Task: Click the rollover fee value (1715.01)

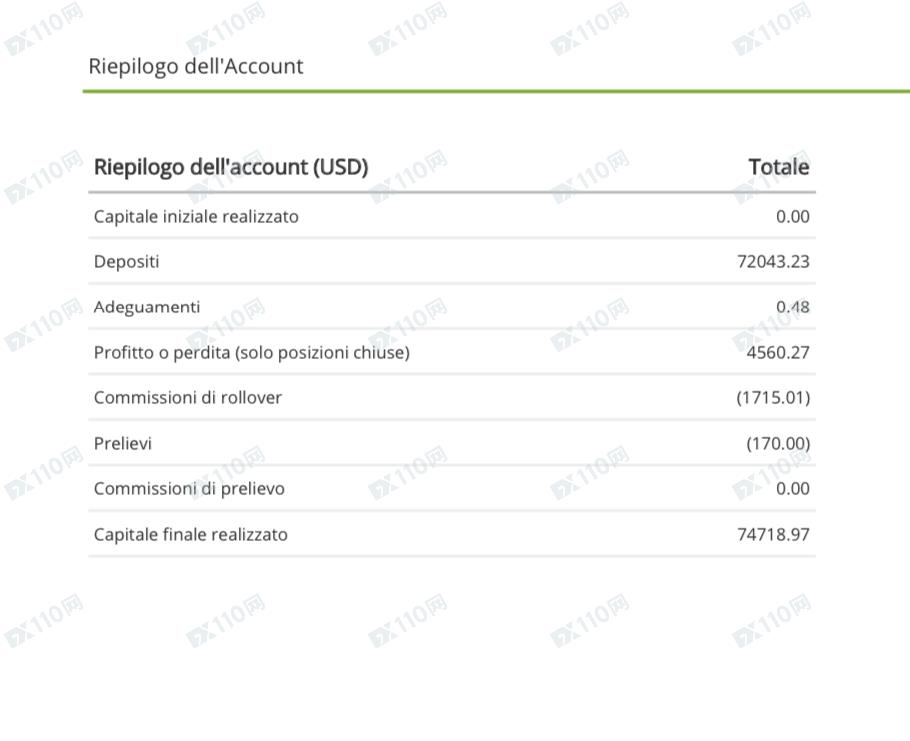Action: 773,398
